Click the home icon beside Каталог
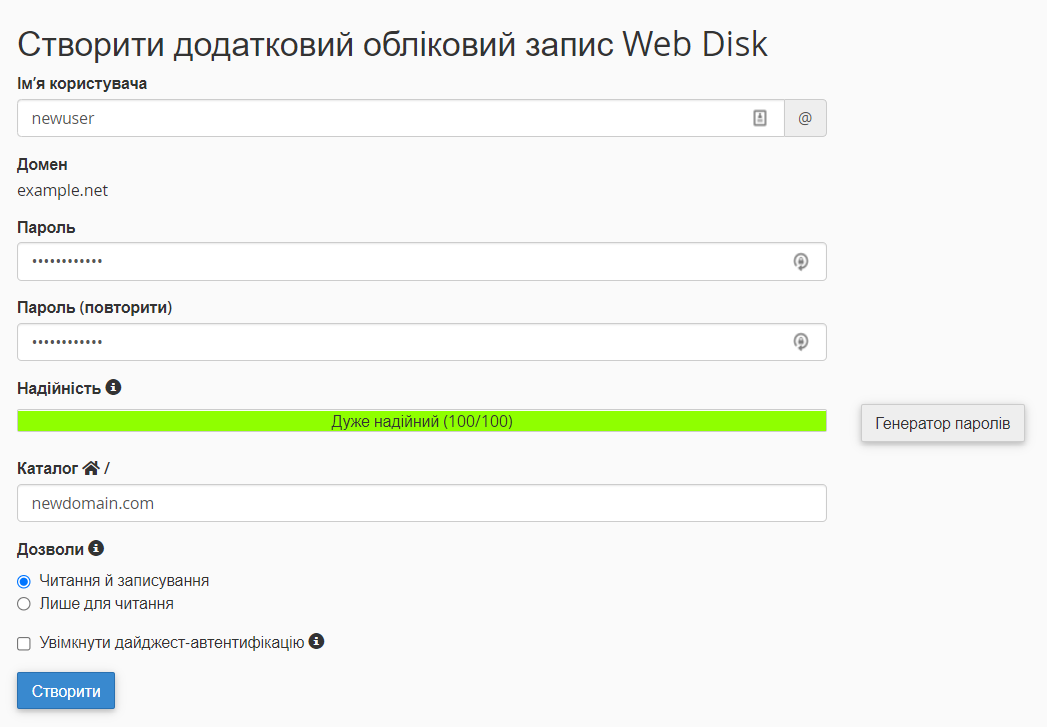 point(91,468)
